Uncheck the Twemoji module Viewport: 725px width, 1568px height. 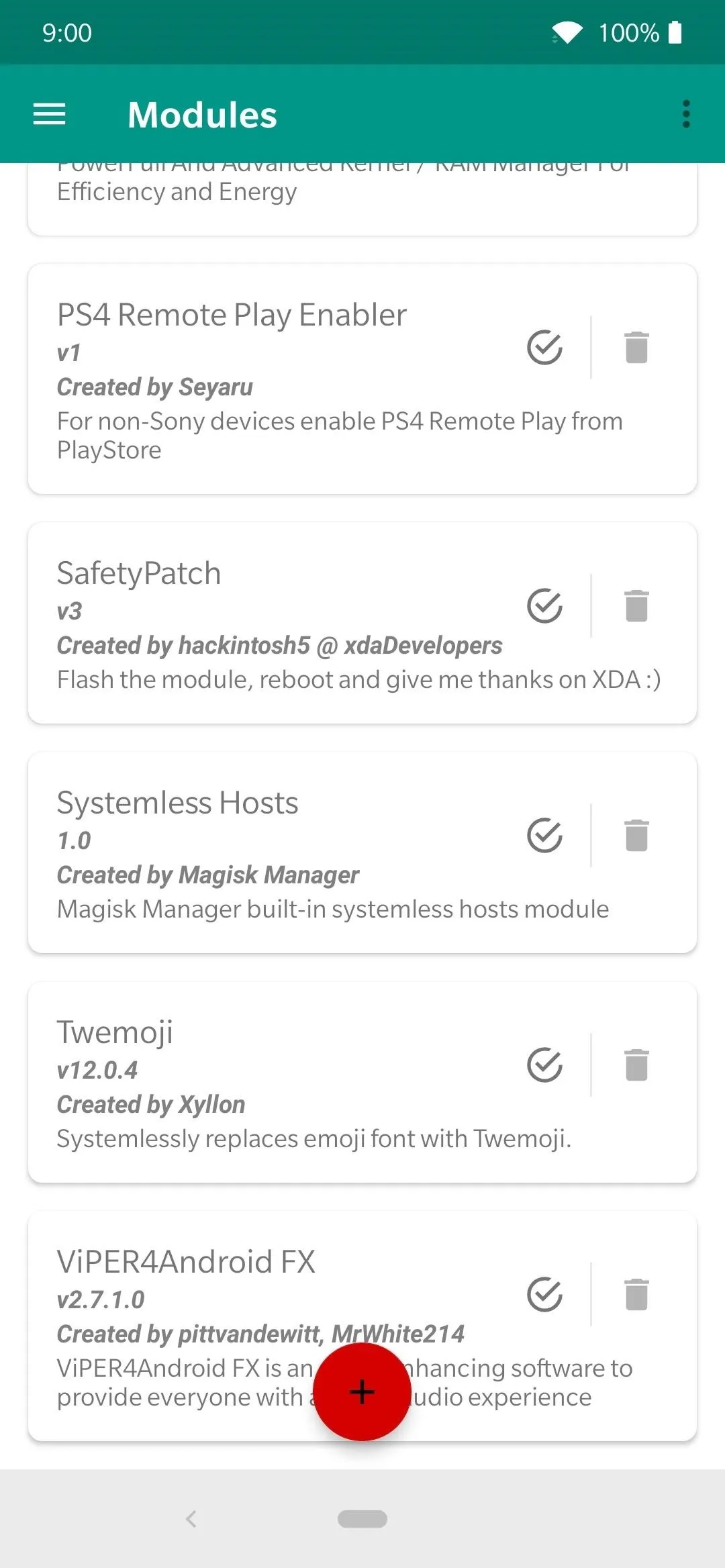[544, 1065]
